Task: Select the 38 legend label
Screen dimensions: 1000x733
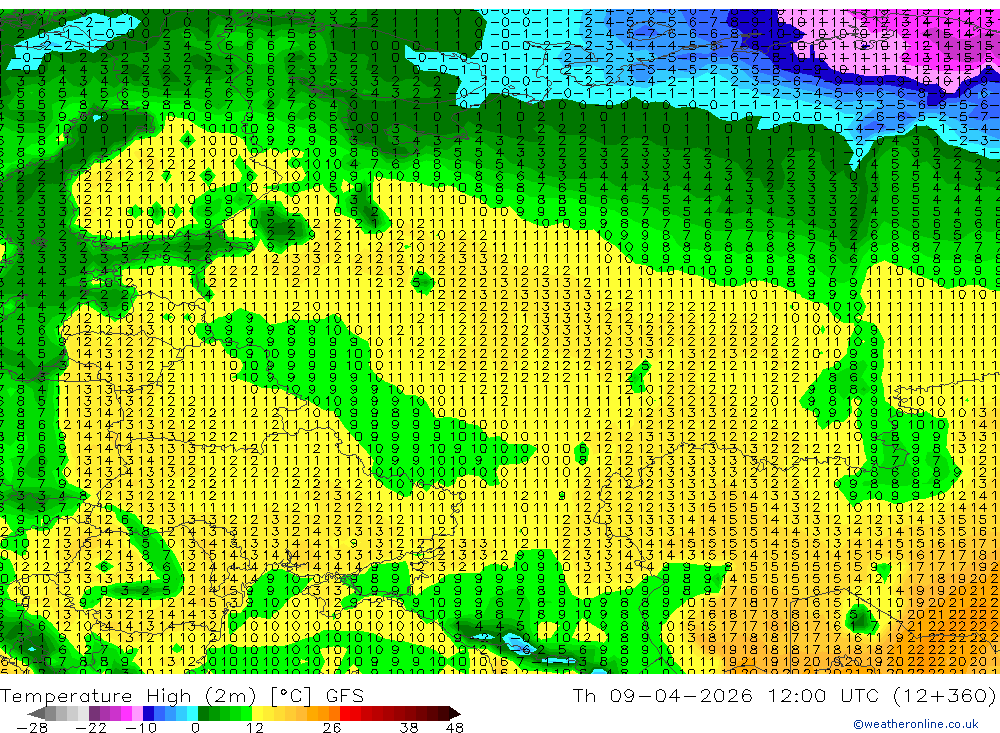Action: (409, 728)
